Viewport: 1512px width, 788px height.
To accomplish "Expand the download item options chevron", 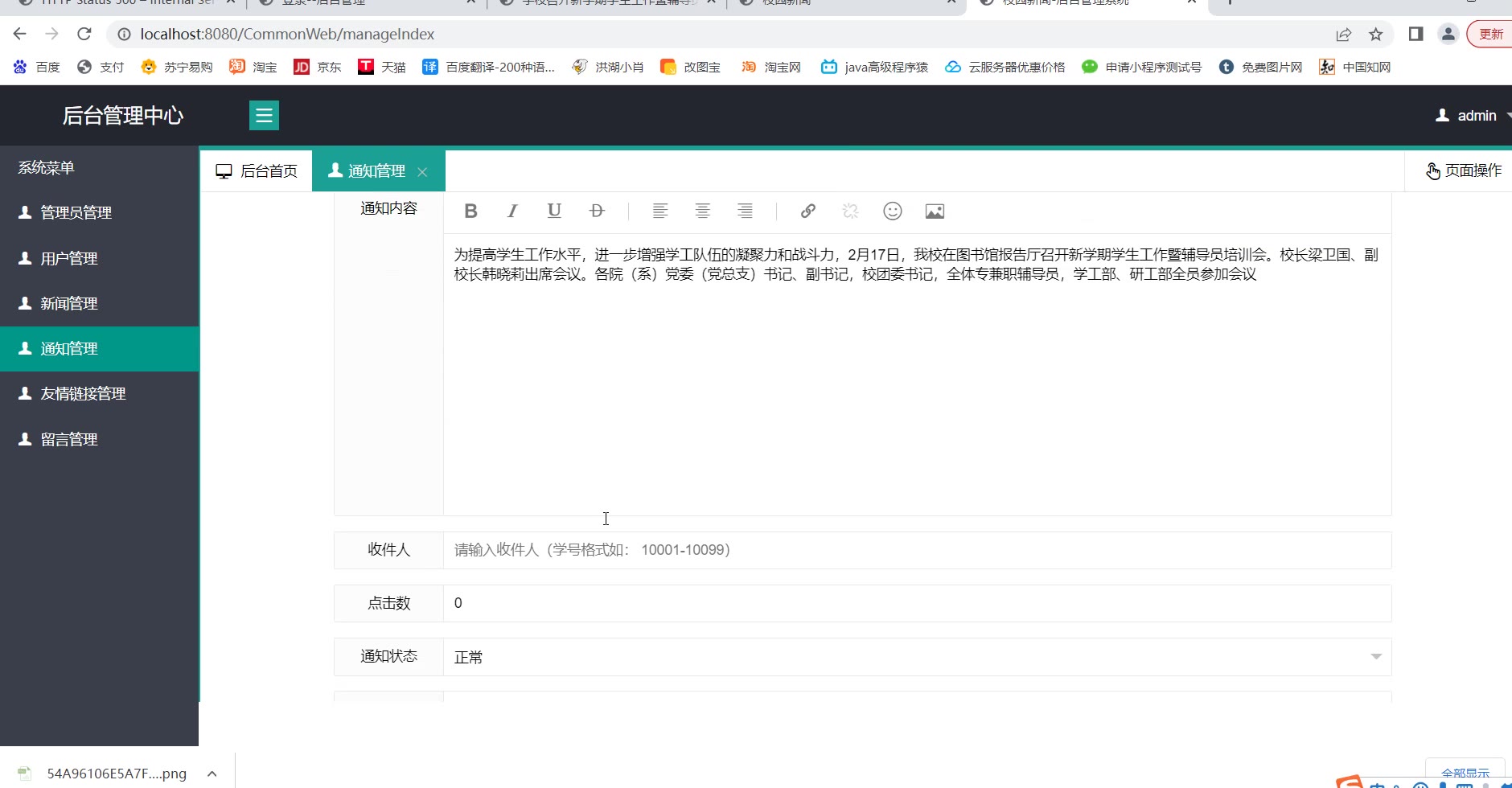I will (212, 774).
